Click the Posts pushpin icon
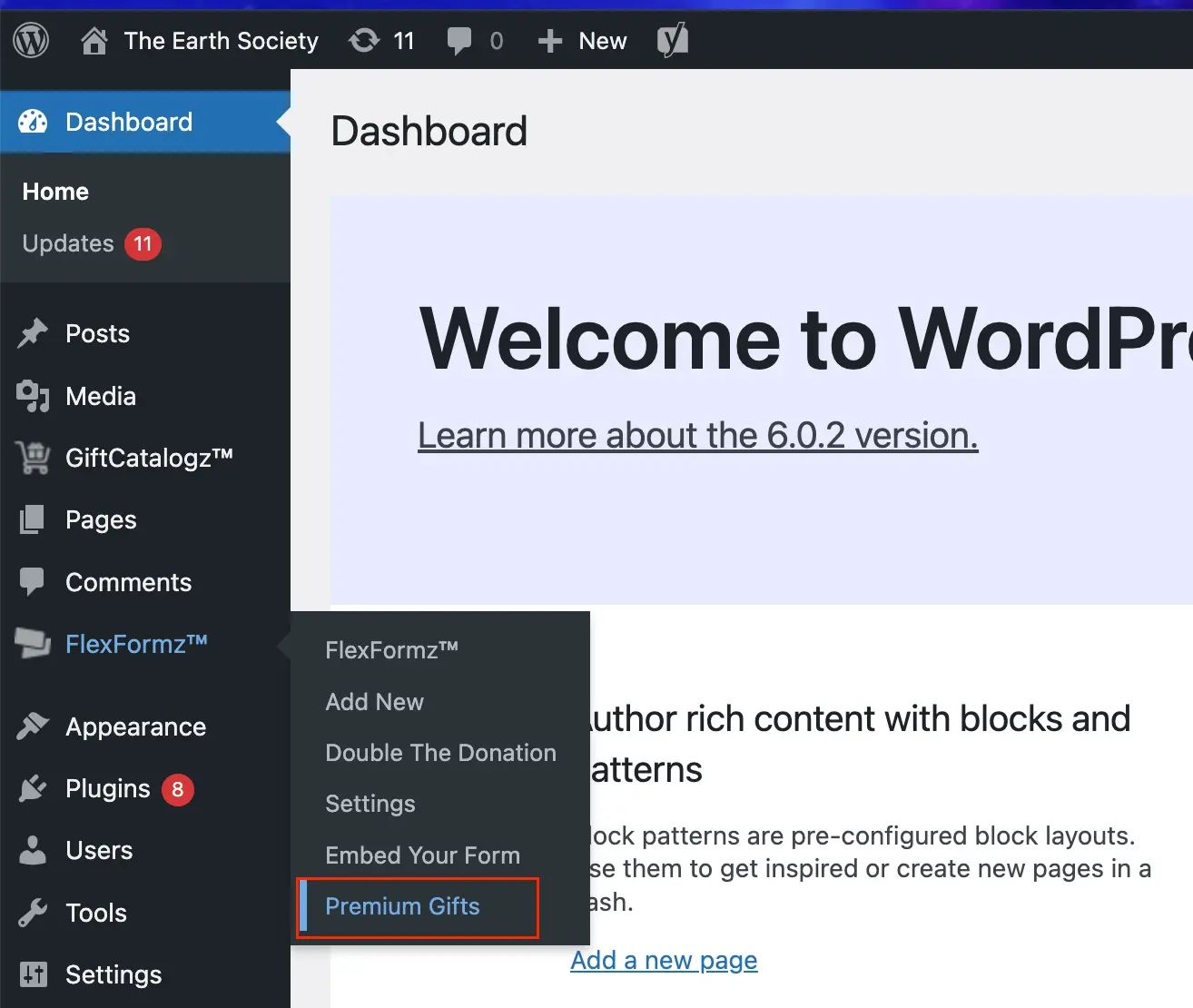This screenshot has height=1008, width=1193. click(x=33, y=333)
